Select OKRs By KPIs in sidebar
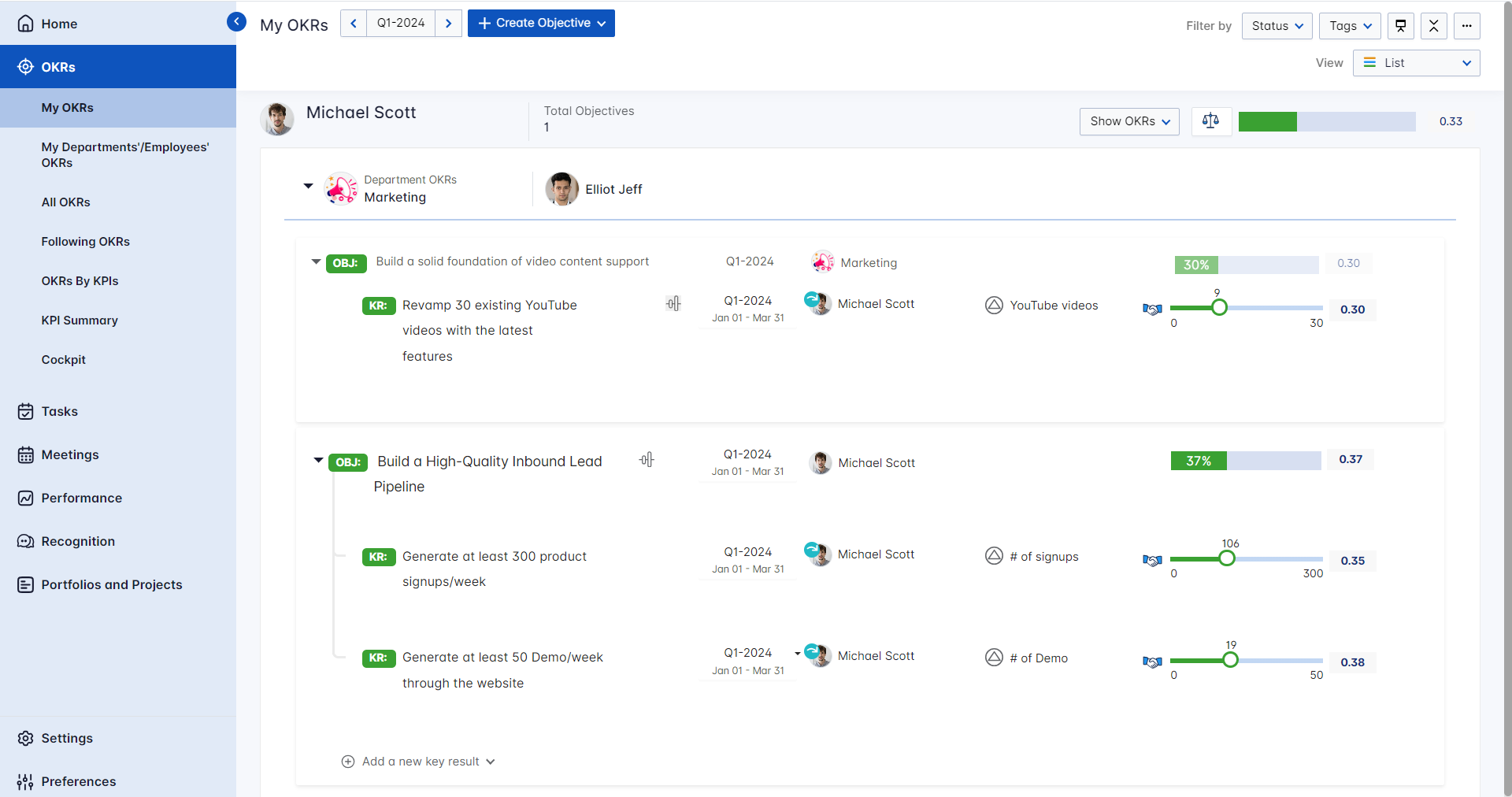Viewport: 1512px width, 797px height. (118, 281)
